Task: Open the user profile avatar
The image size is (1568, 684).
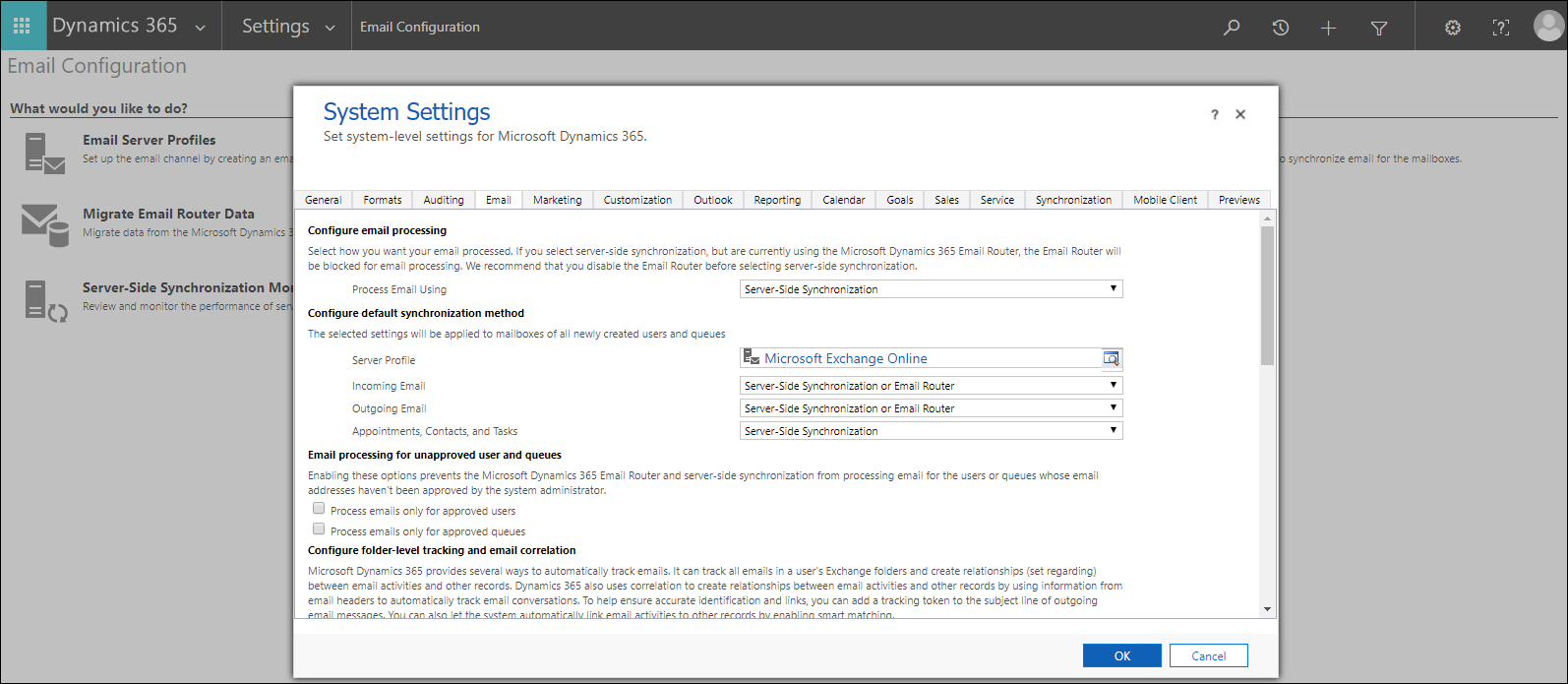Action: (x=1548, y=26)
